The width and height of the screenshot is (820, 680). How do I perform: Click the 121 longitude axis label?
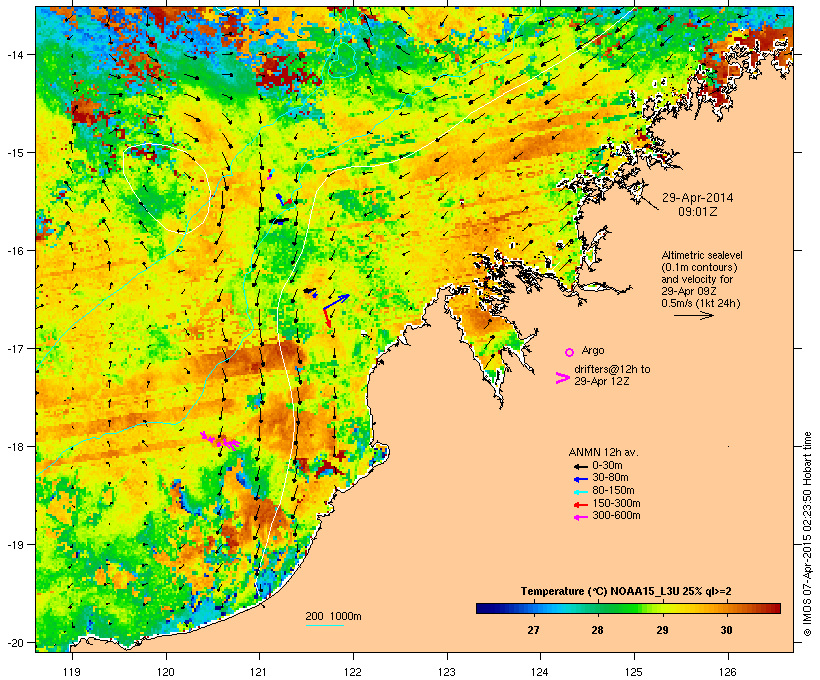(259, 672)
